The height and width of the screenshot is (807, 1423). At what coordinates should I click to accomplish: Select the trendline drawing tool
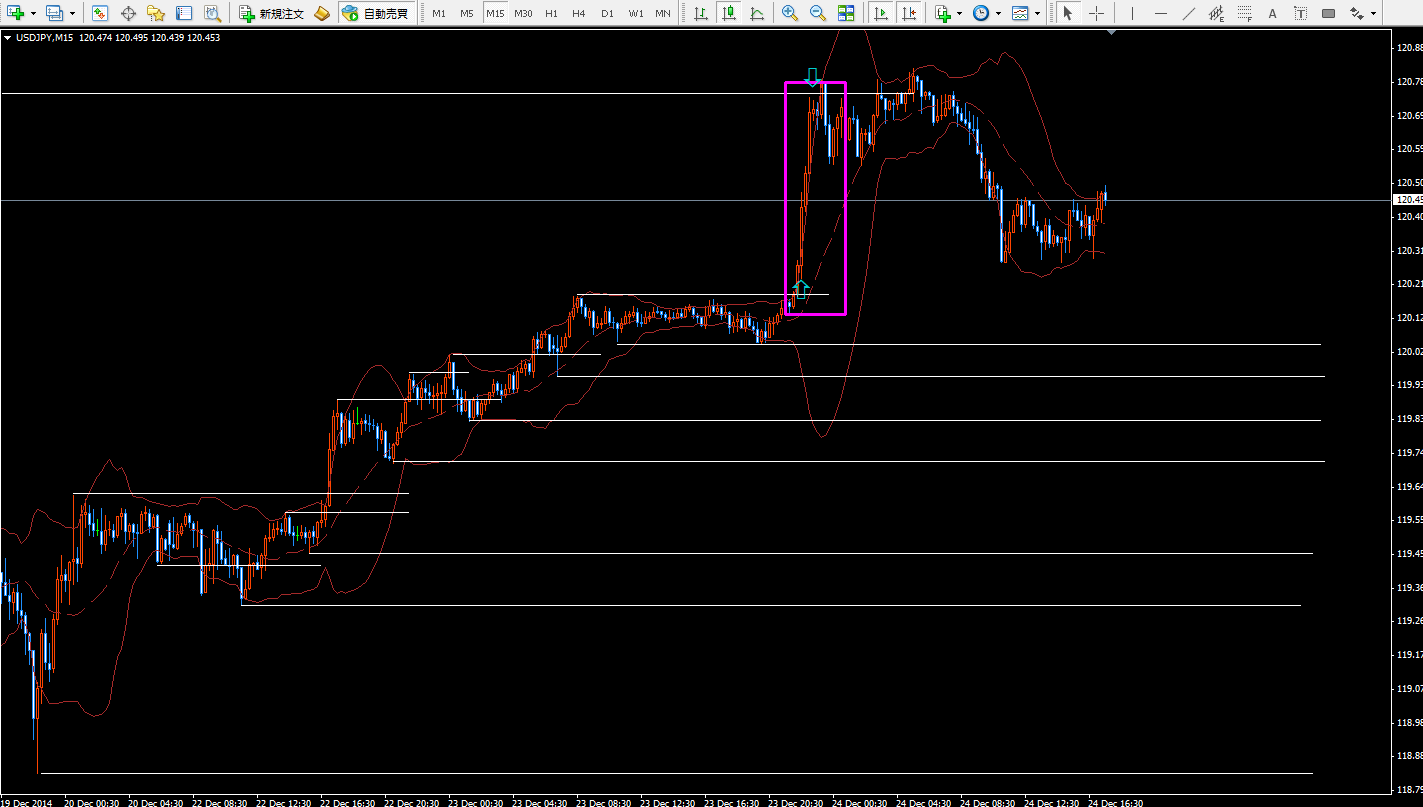tap(1188, 13)
